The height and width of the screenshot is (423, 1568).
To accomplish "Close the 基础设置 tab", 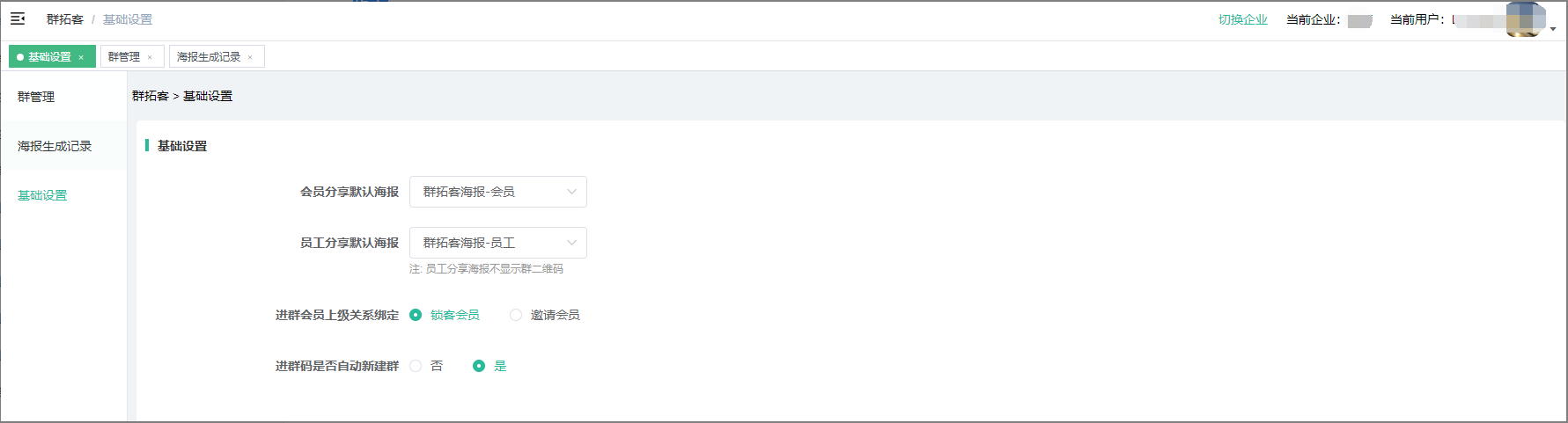I will coord(81,57).
